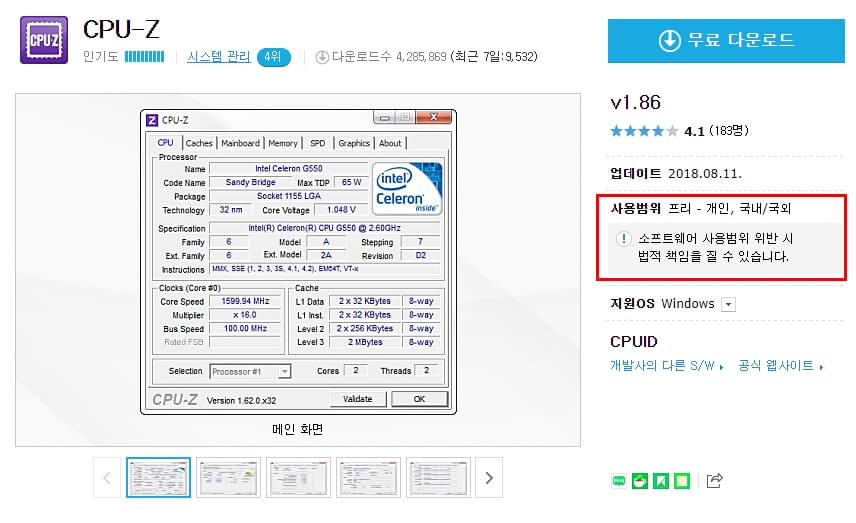856x523 pixels.
Task: Share via the green bookmark icon
Action: click(661, 480)
